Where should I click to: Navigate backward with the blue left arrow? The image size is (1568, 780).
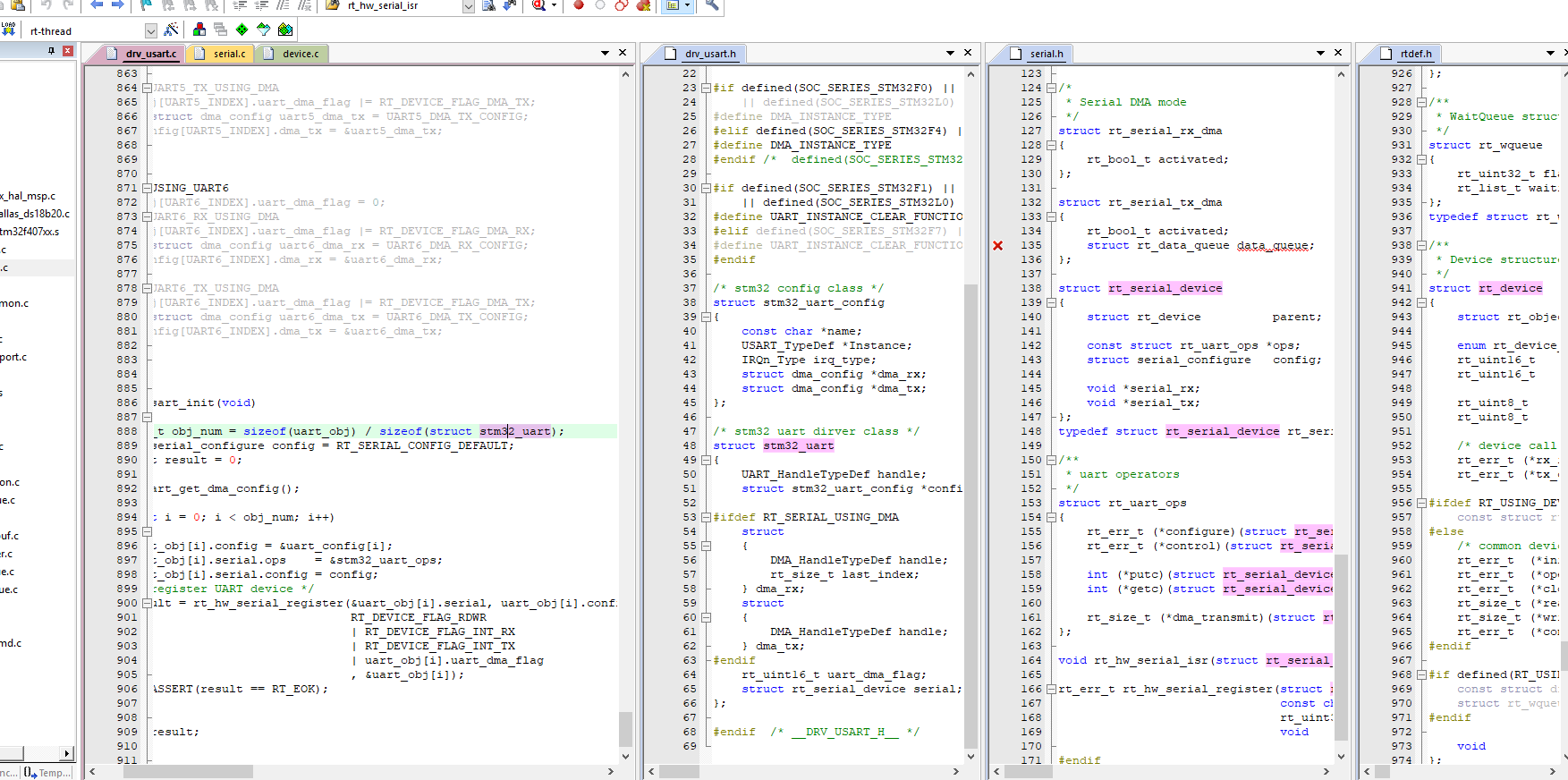pos(97,4)
